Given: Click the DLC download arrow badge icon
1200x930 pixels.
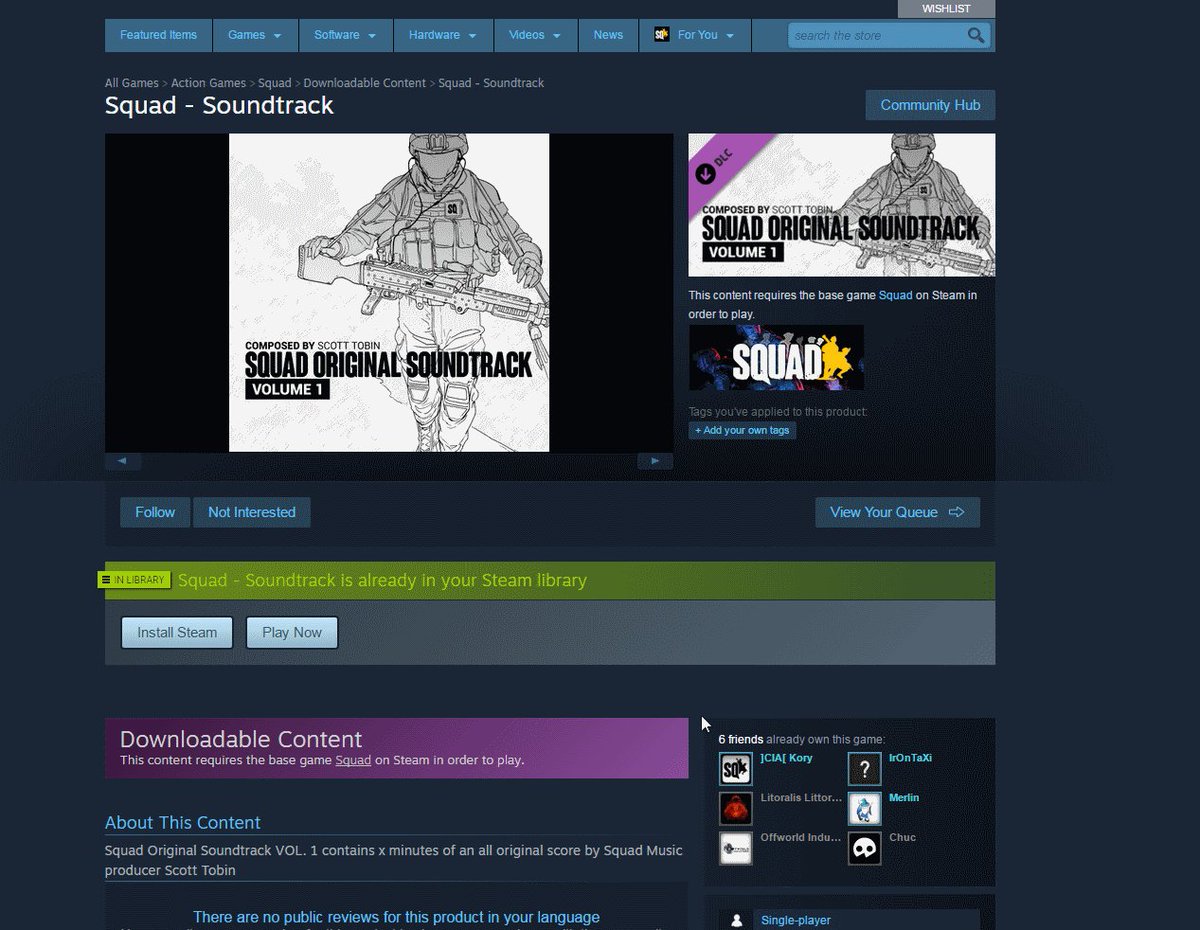Looking at the screenshot, I should [x=705, y=174].
